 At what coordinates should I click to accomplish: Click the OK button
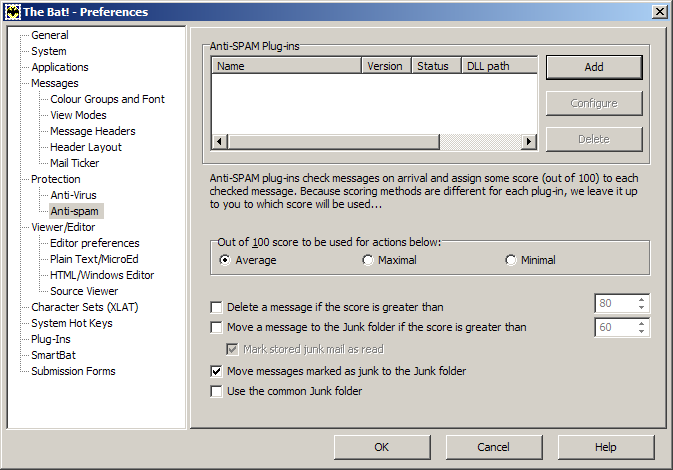point(382,447)
